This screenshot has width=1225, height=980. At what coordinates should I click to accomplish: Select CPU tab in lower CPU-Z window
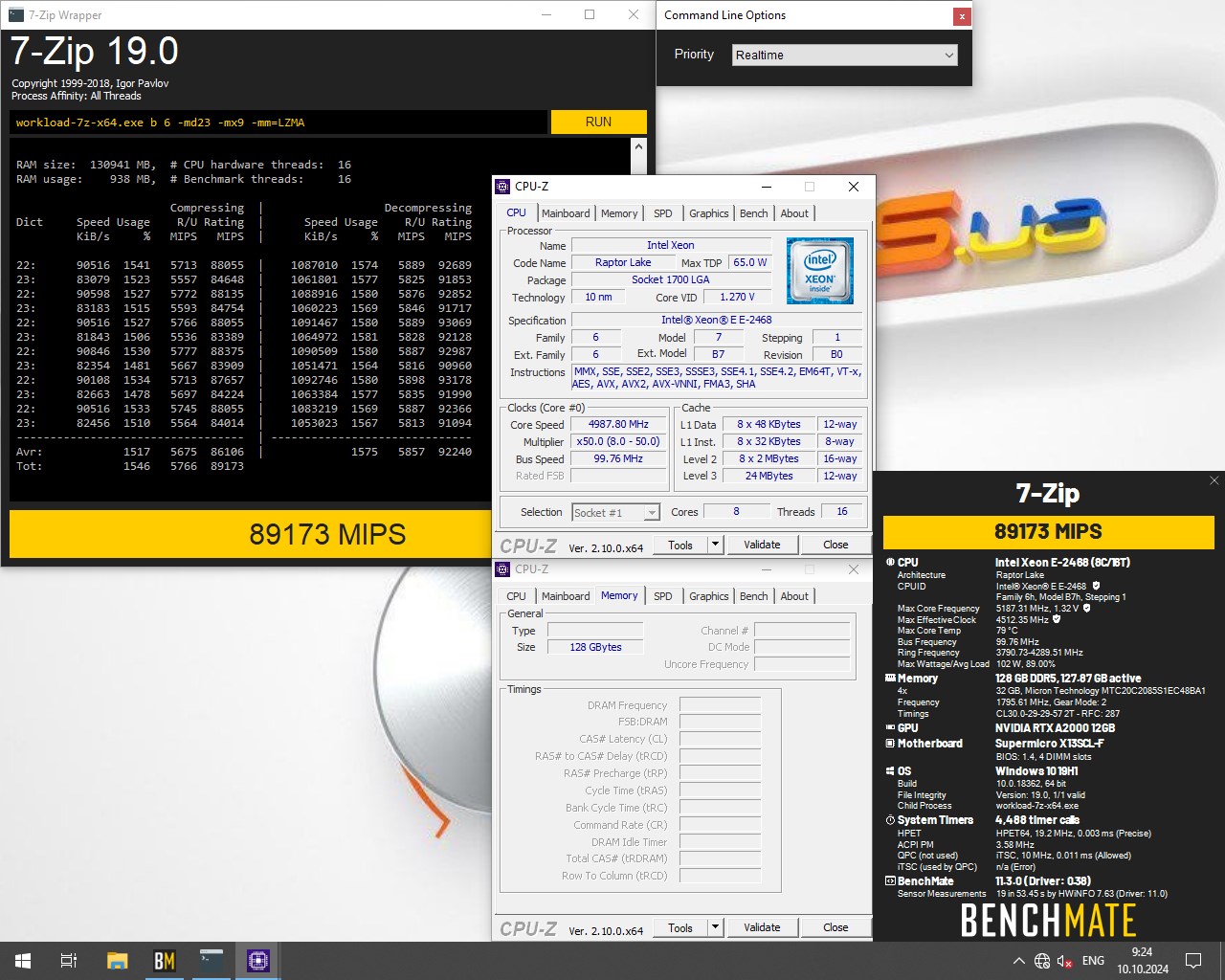tap(516, 596)
